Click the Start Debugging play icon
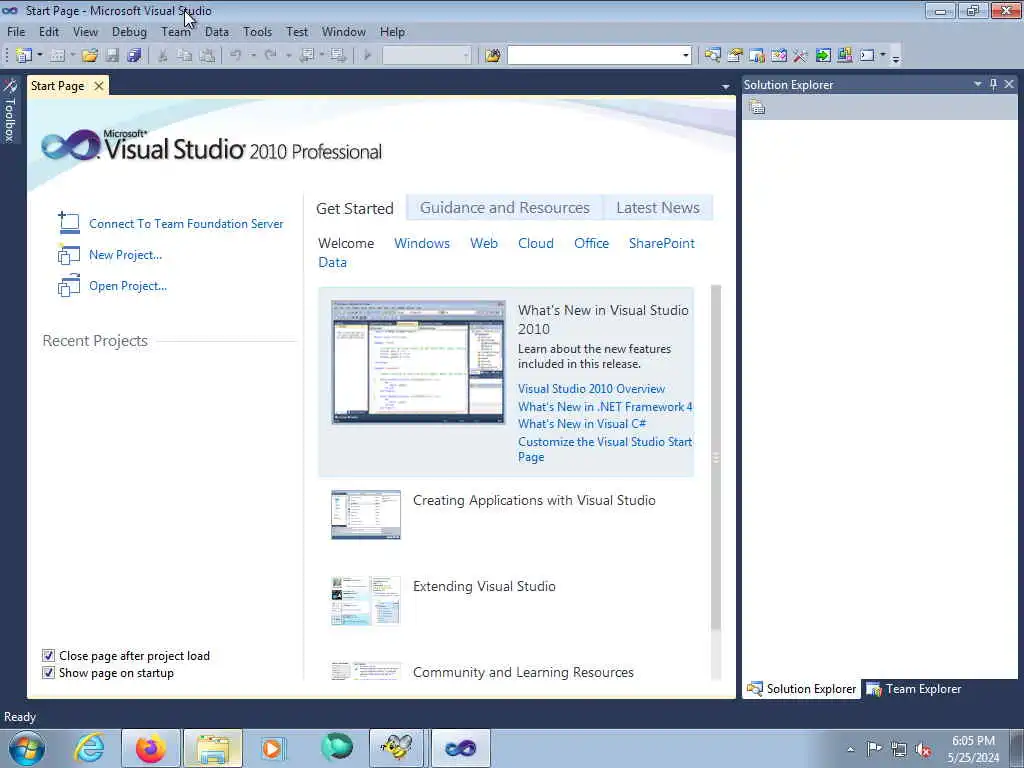The width and height of the screenshot is (1024, 768). [x=367, y=56]
